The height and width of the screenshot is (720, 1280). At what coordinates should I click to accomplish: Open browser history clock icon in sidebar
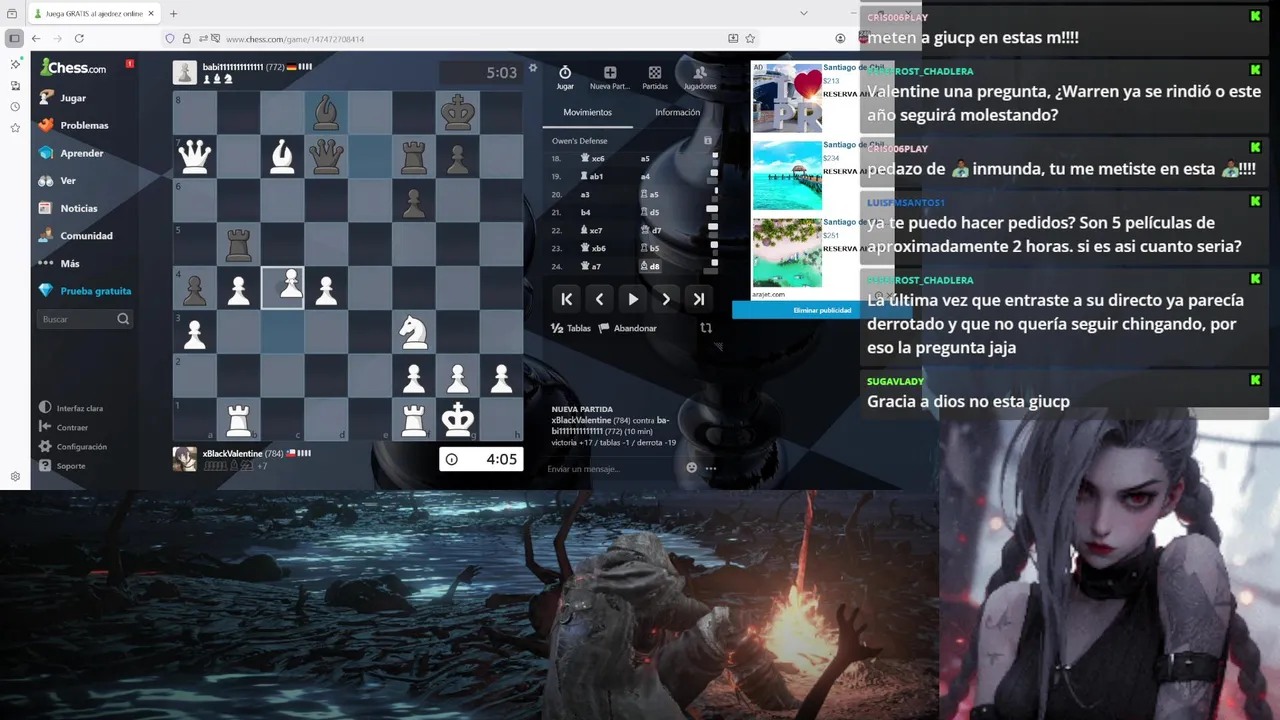[15, 106]
